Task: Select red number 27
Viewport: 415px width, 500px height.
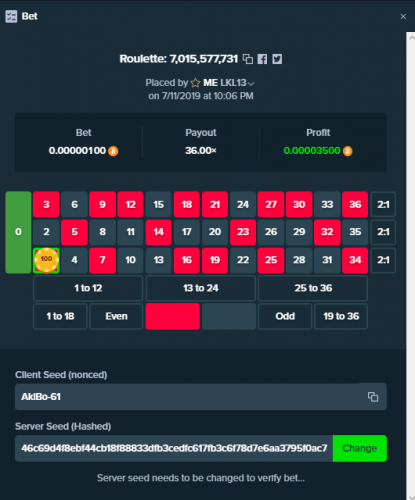Action: 271,204
